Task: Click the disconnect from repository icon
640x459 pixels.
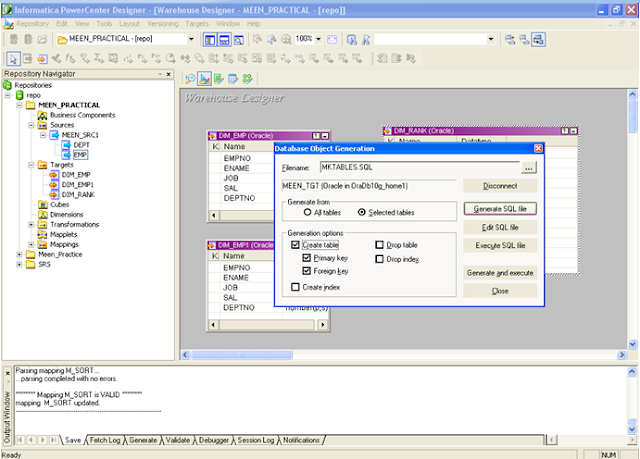Action: (x=29, y=40)
